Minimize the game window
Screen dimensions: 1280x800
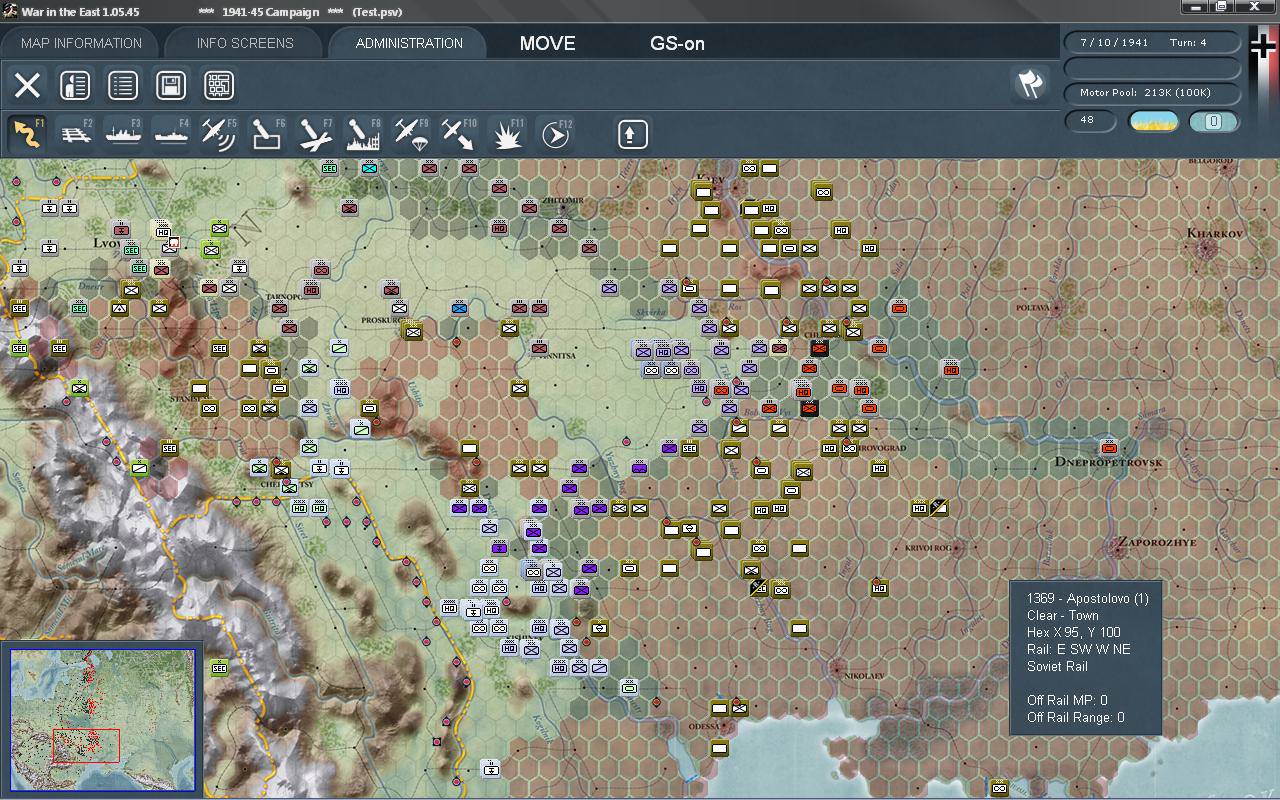pyautogui.click(x=1194, y=7)
